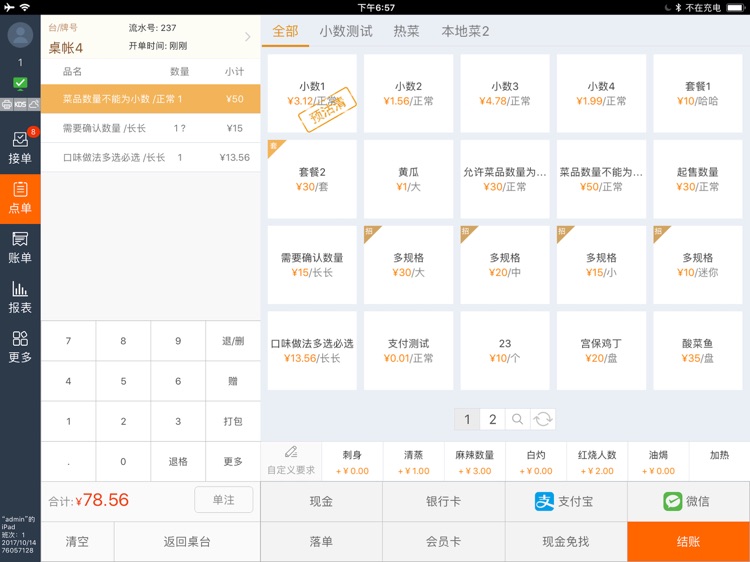Tap keypad 赠 gift button
The height and width of the screenshot is (562, 750).
pos(233,381)
